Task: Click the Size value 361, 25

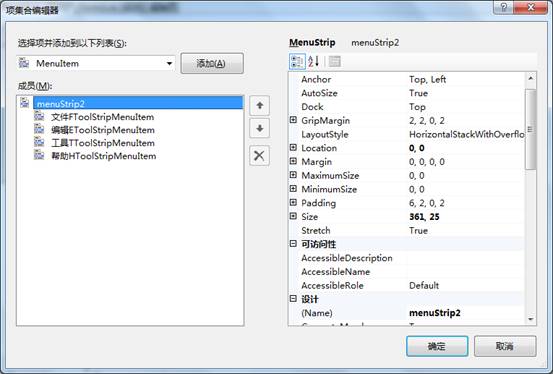Action: click(x=424, y=217)
